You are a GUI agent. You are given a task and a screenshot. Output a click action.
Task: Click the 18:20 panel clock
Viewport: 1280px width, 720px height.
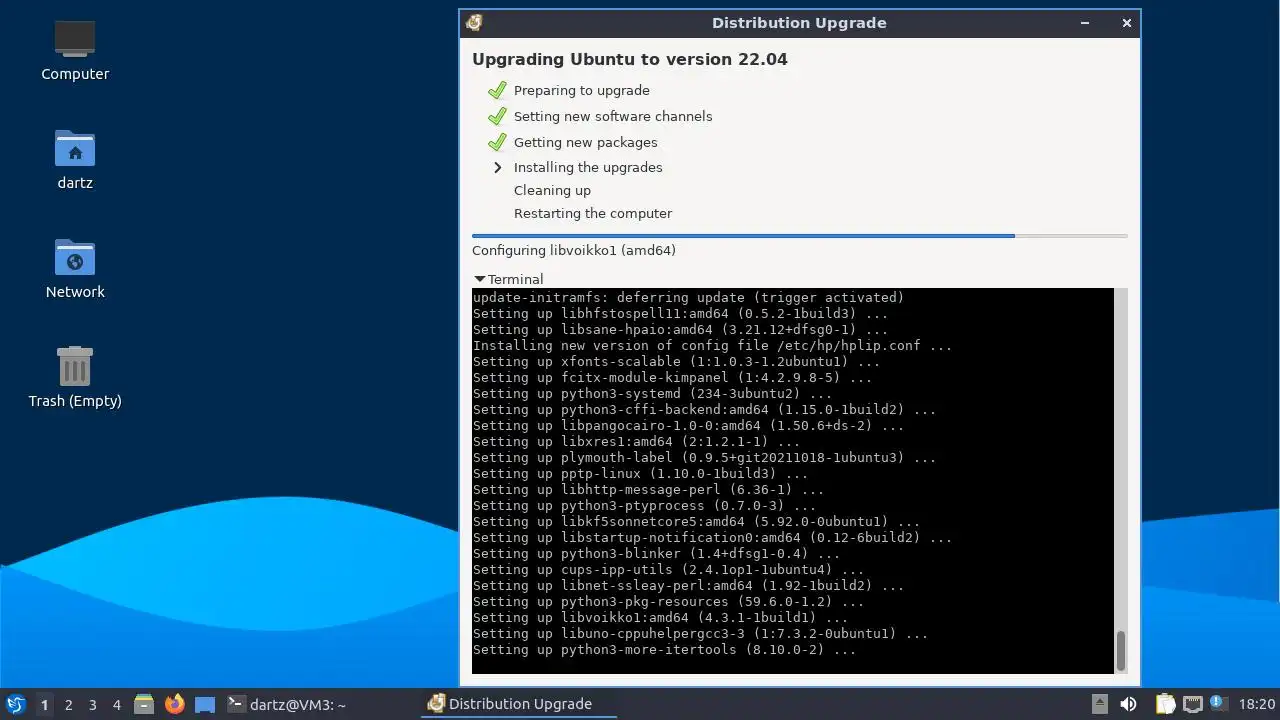(x=1257, y=704)
